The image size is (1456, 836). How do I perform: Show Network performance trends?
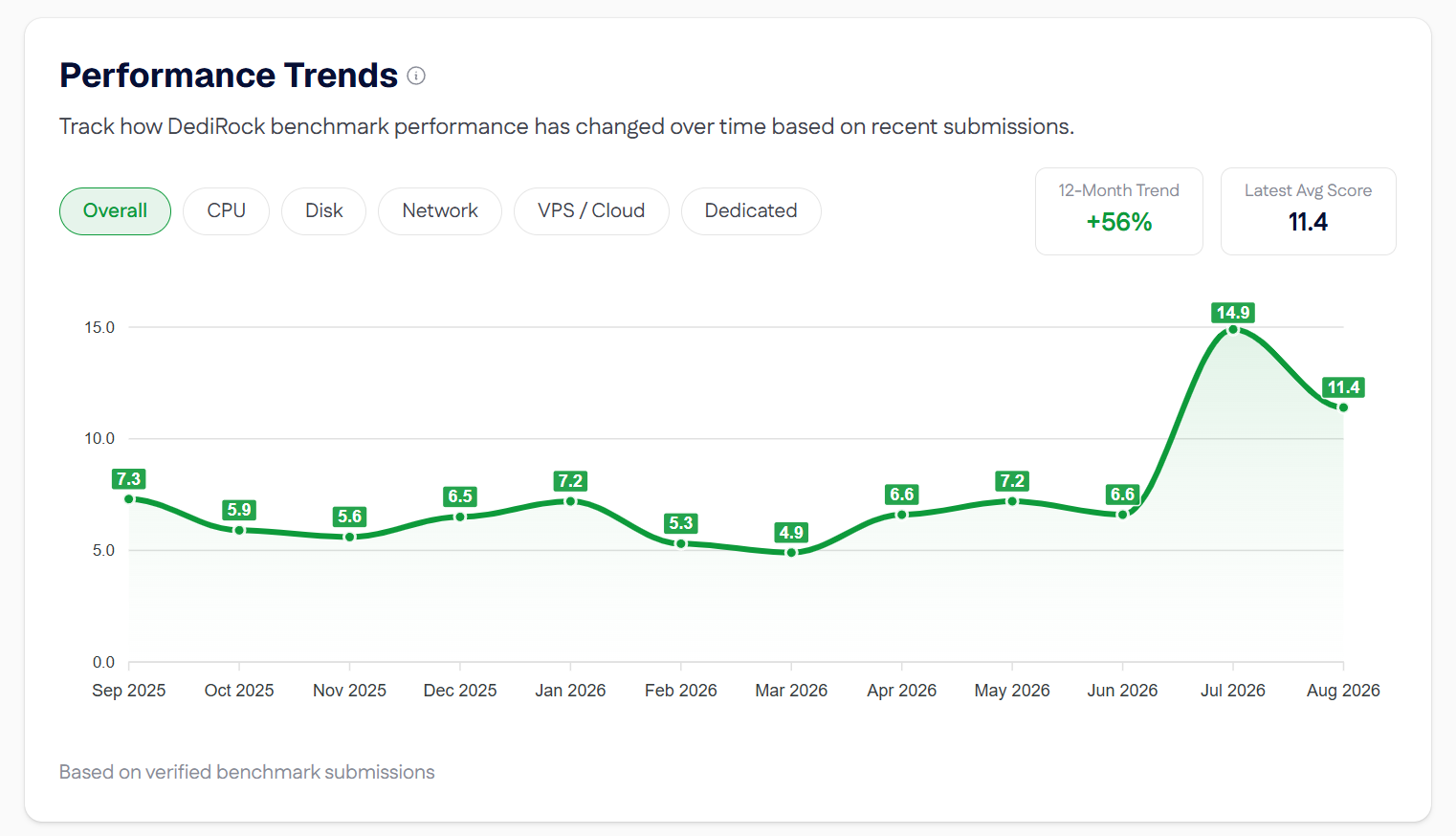[x=440, y=211]
